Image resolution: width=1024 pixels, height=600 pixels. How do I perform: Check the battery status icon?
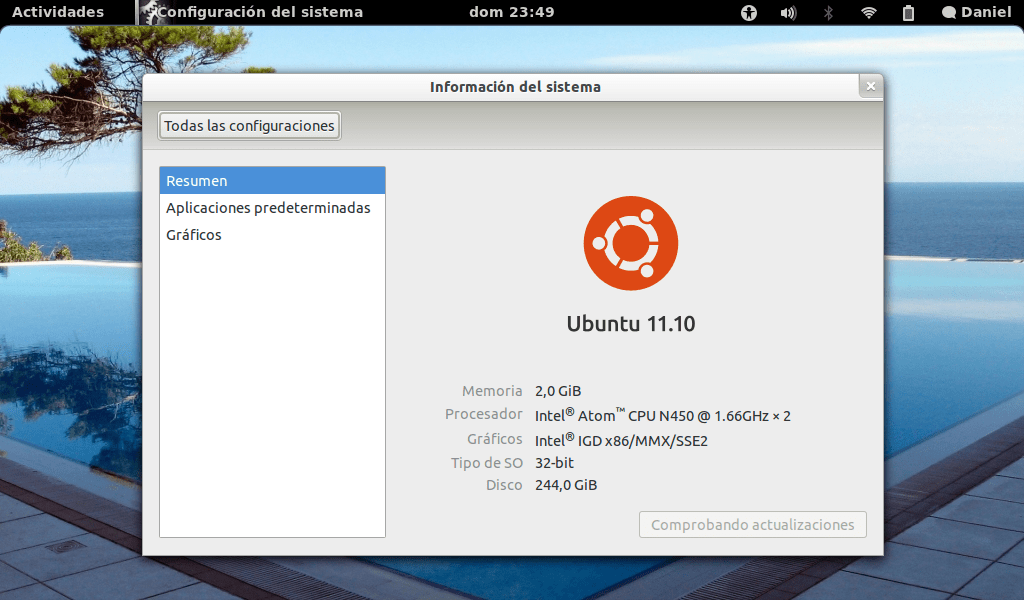coord(908,12)
